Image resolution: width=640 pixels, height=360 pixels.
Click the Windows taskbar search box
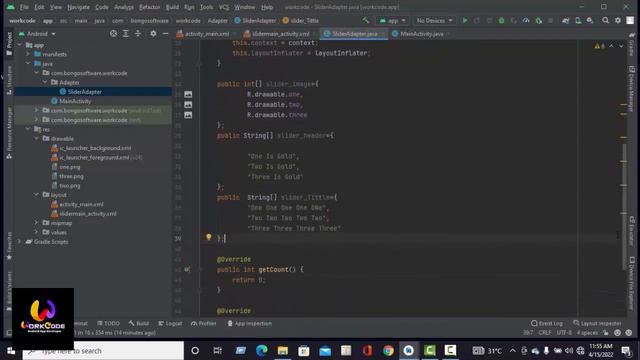(x=103, y=351)
